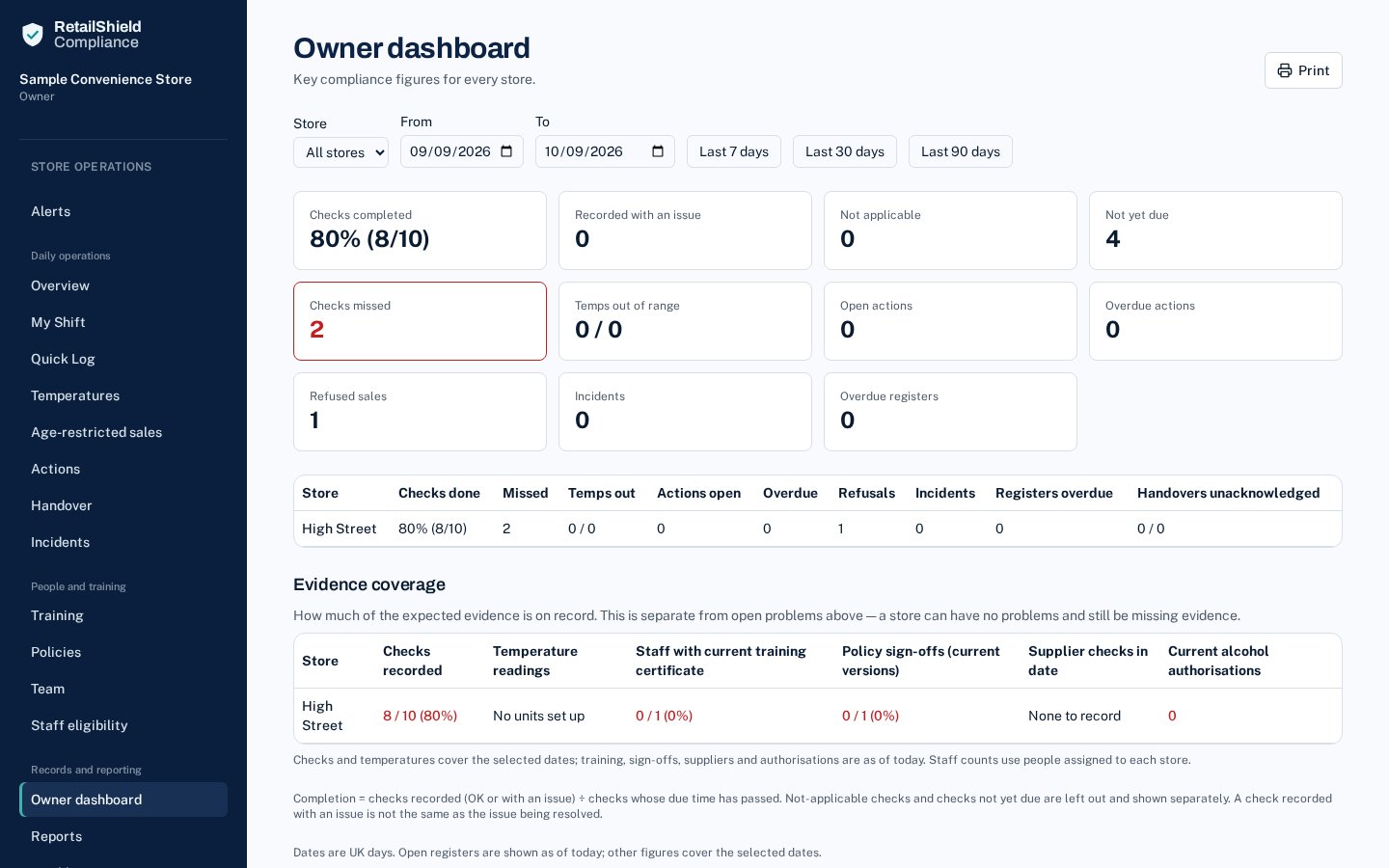Viewport: 1389px width, 868px height.
Task: Open Age-restricted sales
Action: [123, 432]
